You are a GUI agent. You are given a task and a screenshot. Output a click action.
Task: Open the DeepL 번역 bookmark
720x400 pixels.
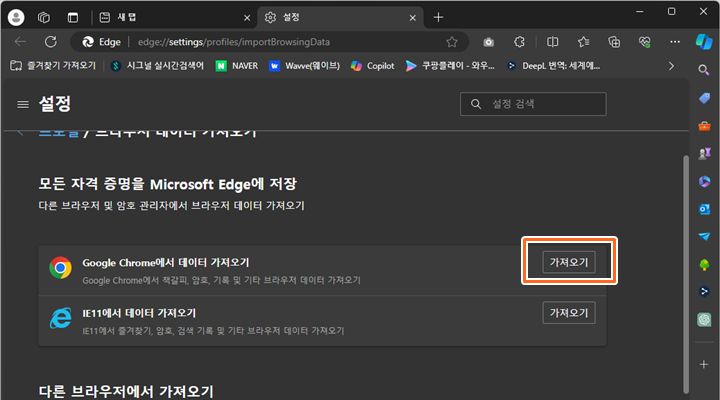pyautogui.click(x=553, y=66)
